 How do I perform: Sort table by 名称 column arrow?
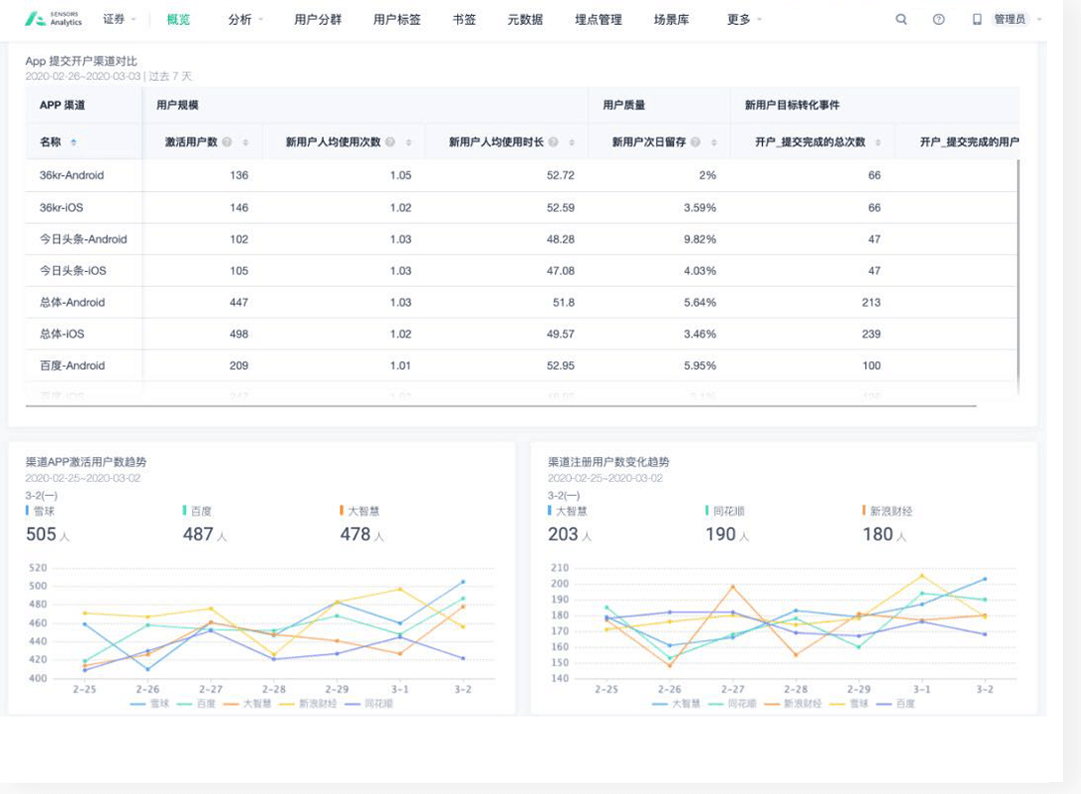[73, 142]
